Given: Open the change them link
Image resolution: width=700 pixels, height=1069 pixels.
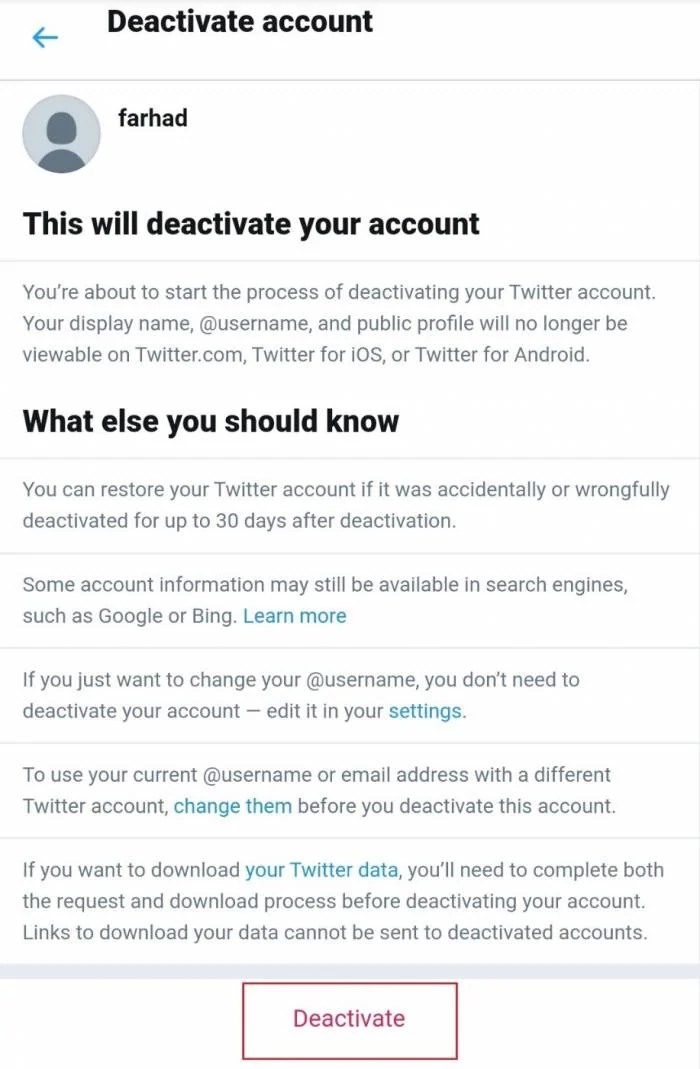Looking at the screenshot, I should 232,806.
